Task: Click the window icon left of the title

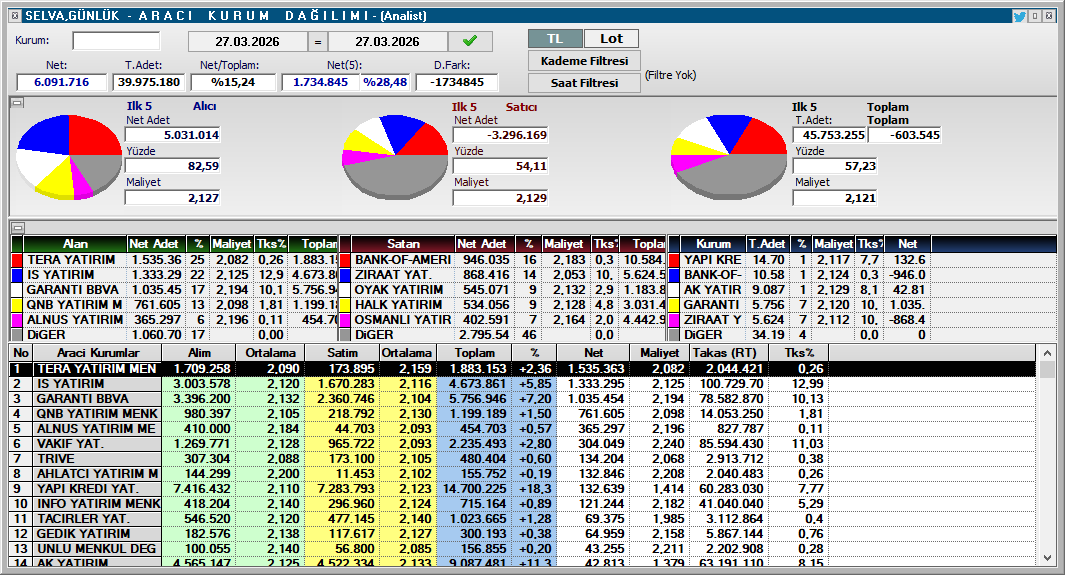Action: point(9,16)
